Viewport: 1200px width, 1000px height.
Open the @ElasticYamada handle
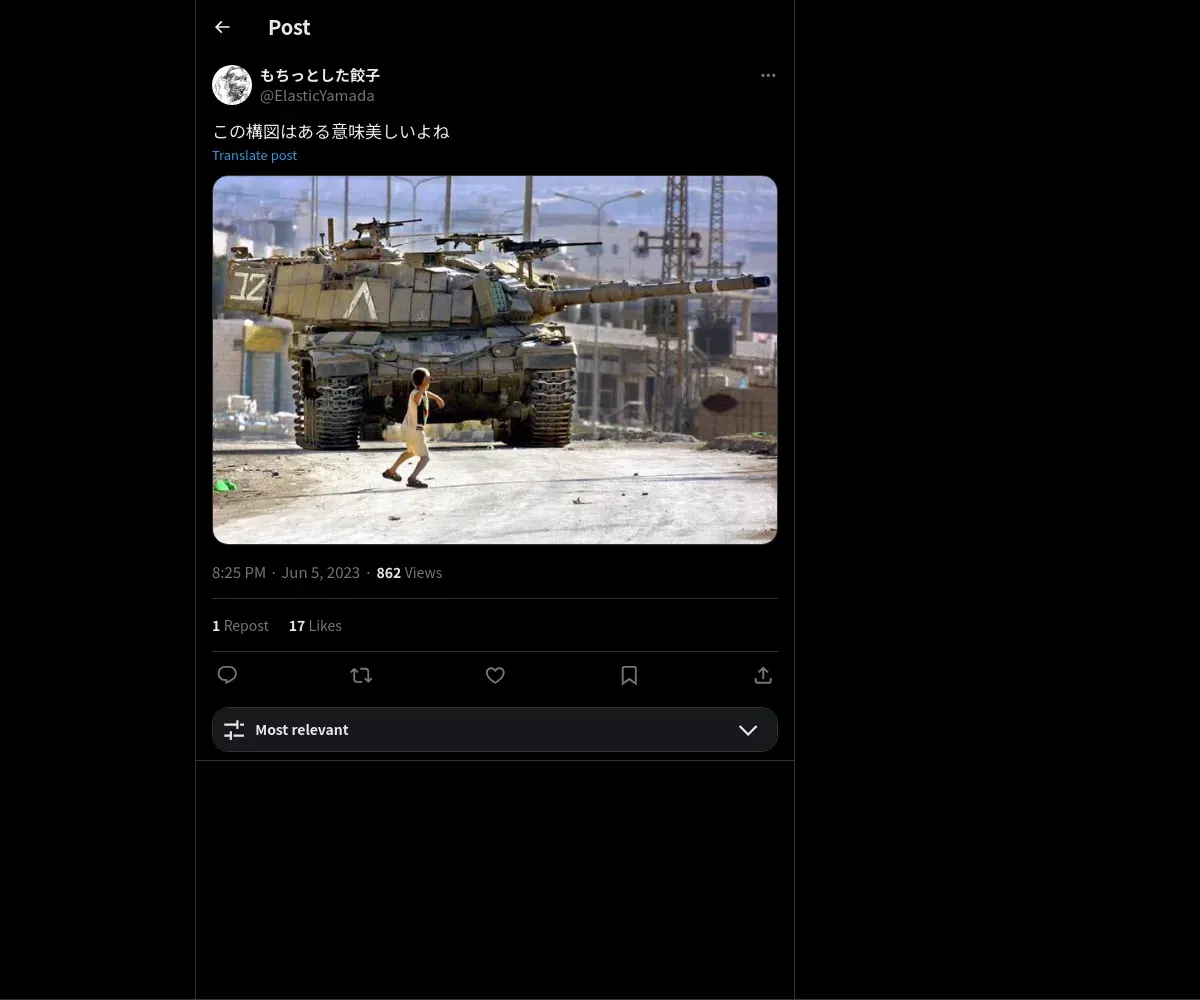coord(317,95)
